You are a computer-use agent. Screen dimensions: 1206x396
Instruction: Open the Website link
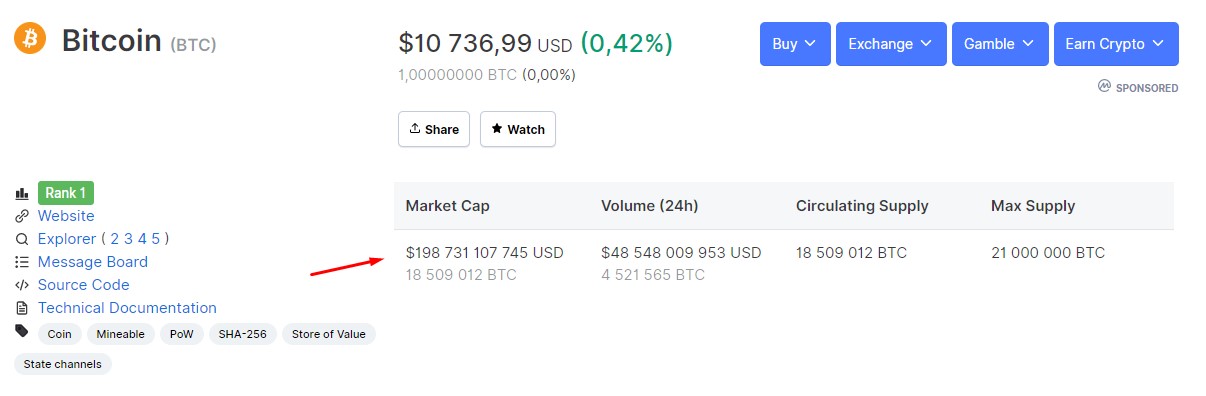coord(66,216)
